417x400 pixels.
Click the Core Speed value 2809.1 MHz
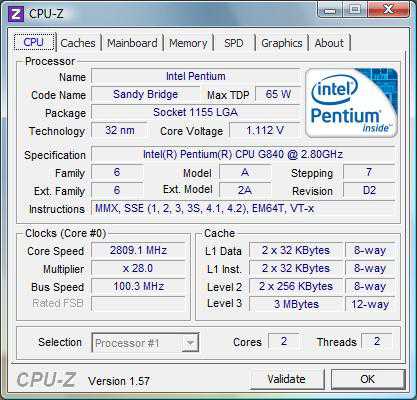[x=138, y=250]
